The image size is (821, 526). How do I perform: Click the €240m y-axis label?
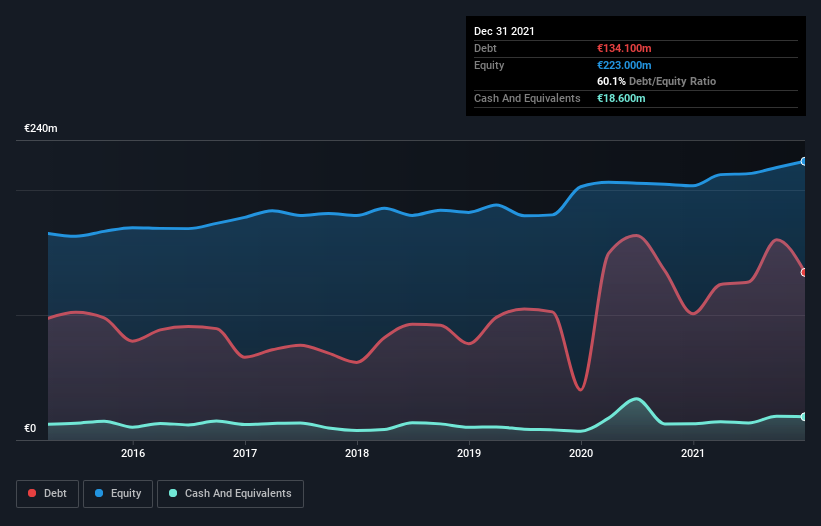coord(41,128)
